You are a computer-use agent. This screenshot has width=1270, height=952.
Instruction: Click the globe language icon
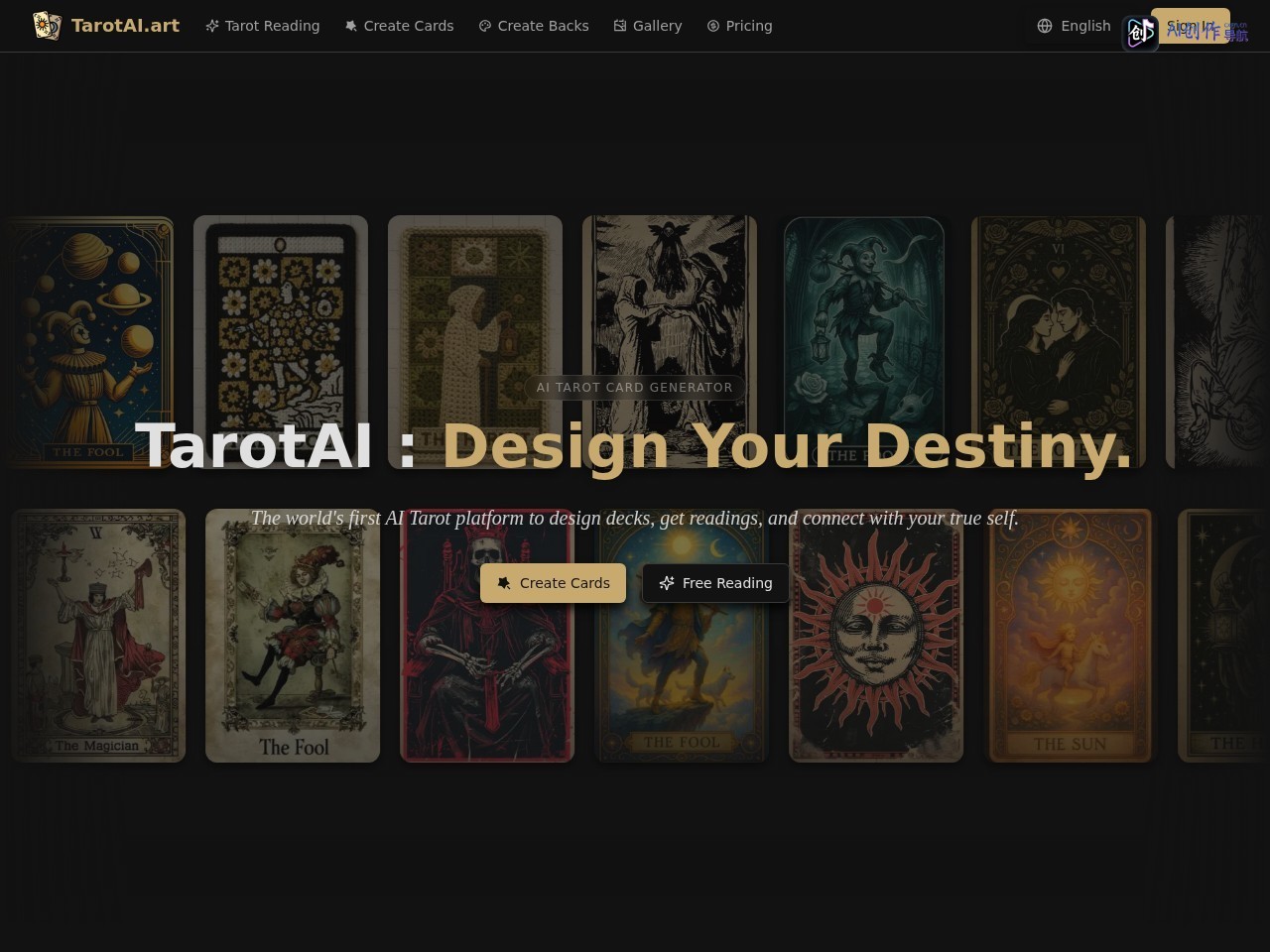[1045, 26]
